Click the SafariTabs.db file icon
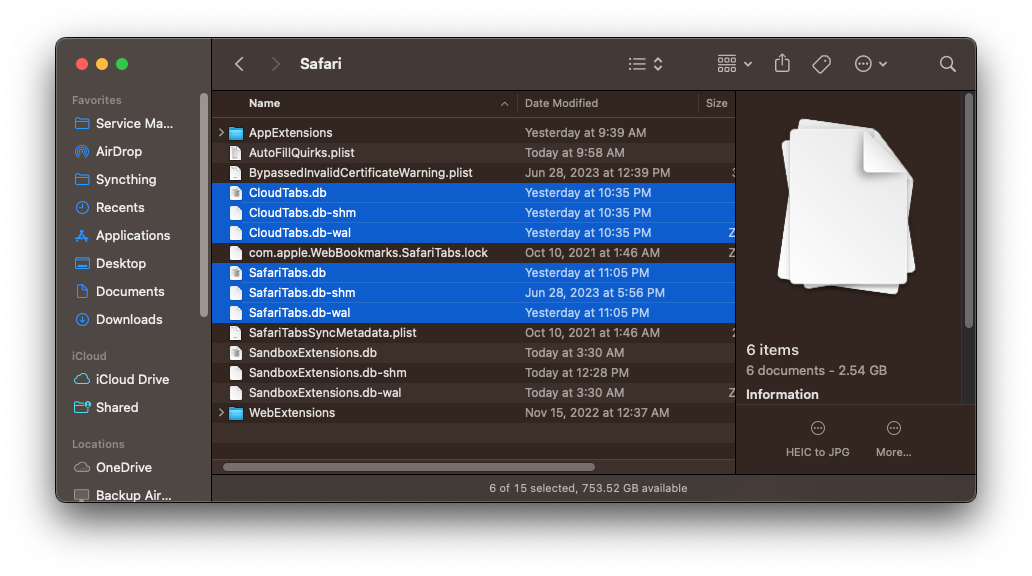Image resolution: width=1032 pixels, height=576 pixels. point(236,273)
